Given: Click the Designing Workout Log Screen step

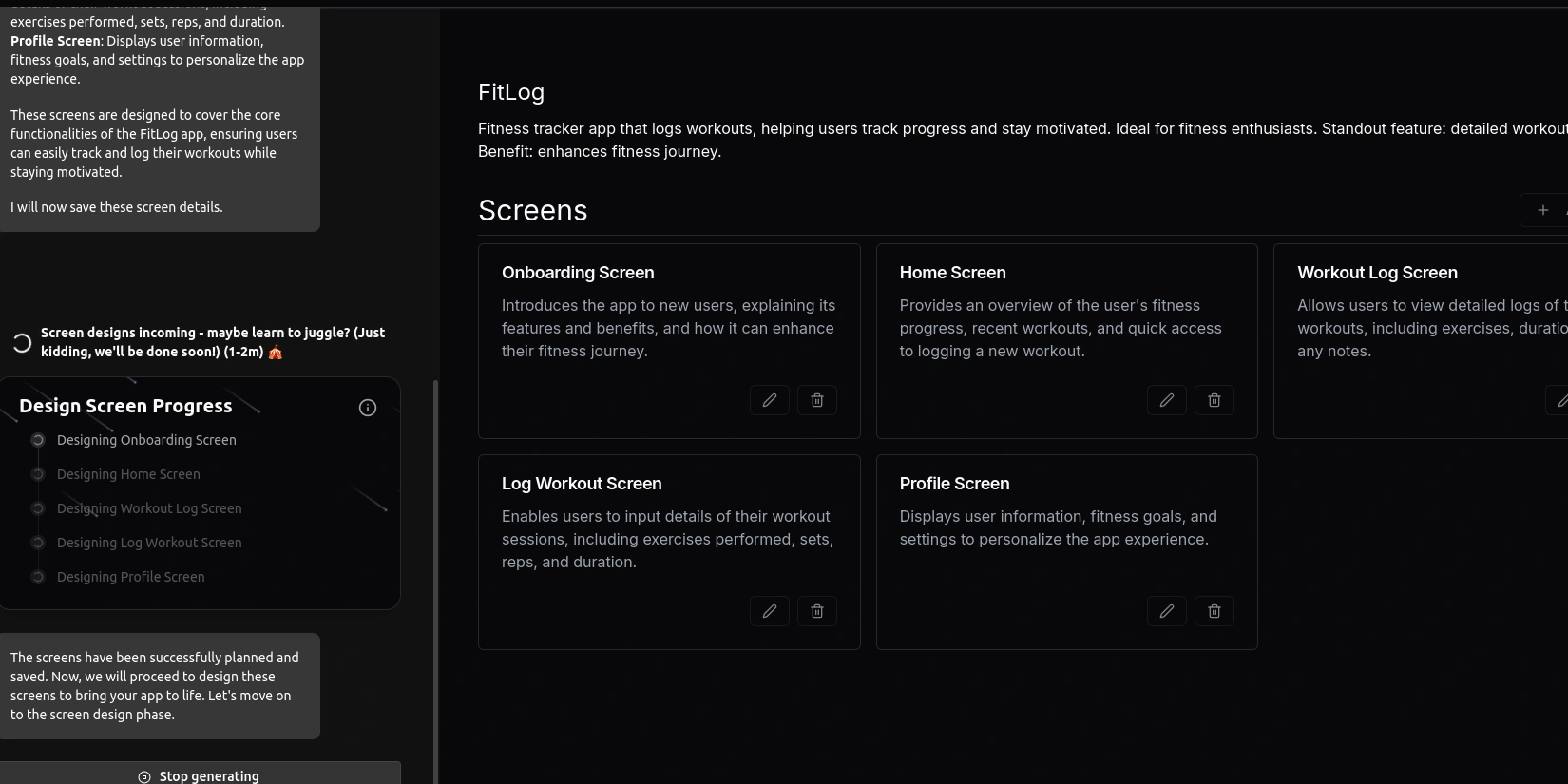Looking at the screenshot, I should click(149, 508).
